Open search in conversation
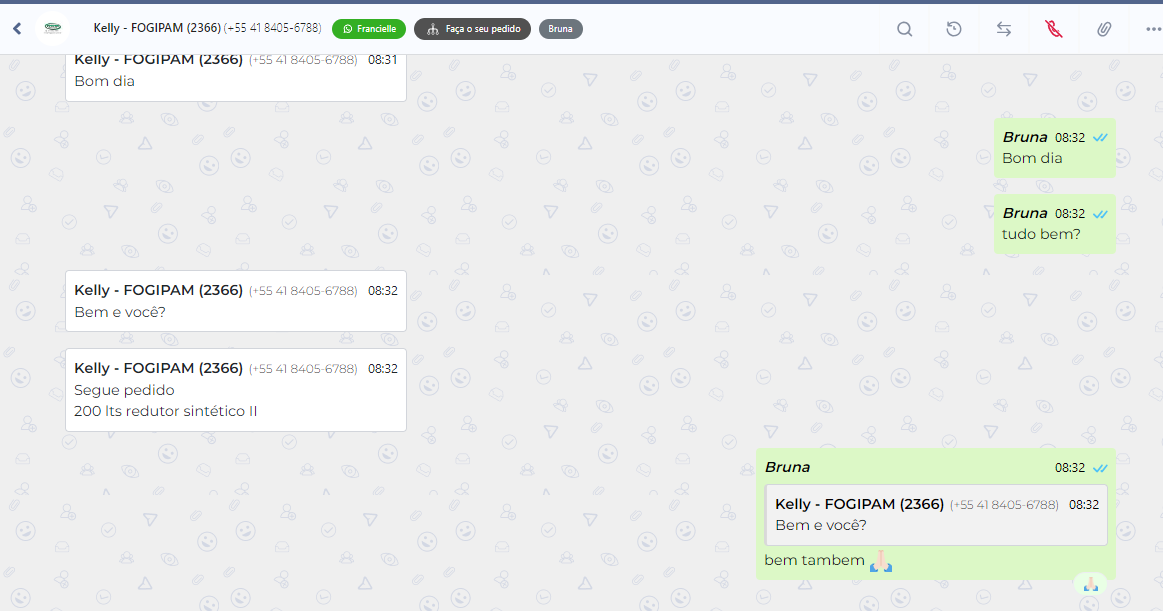The height and width of the screenshot is (611, 1163). (904, 29)
